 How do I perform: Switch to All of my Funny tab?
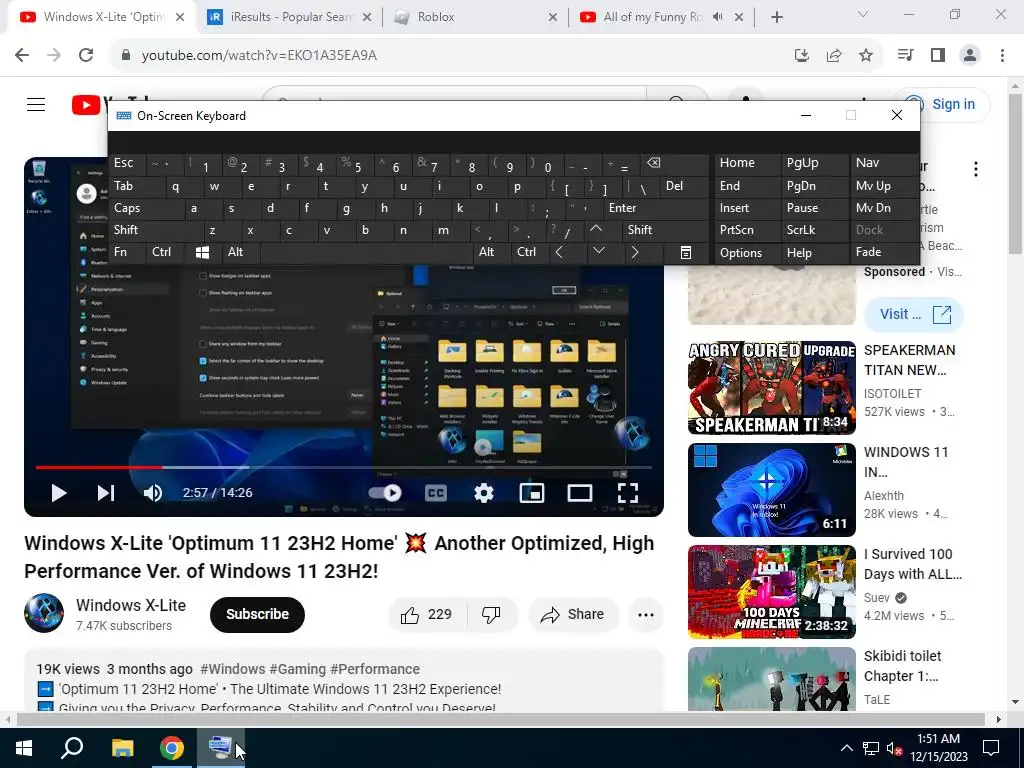pyautogui.click(x=651, y=17)
